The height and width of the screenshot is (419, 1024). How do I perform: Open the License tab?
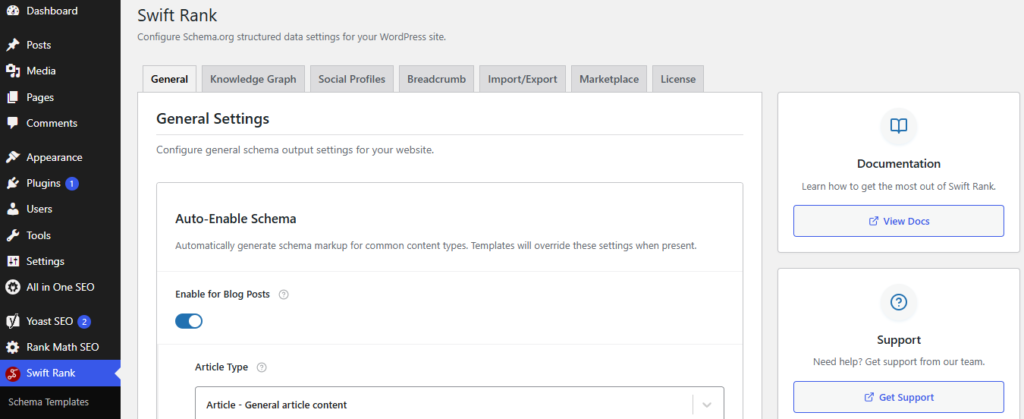pyautogui.click(x=678, y=79)
